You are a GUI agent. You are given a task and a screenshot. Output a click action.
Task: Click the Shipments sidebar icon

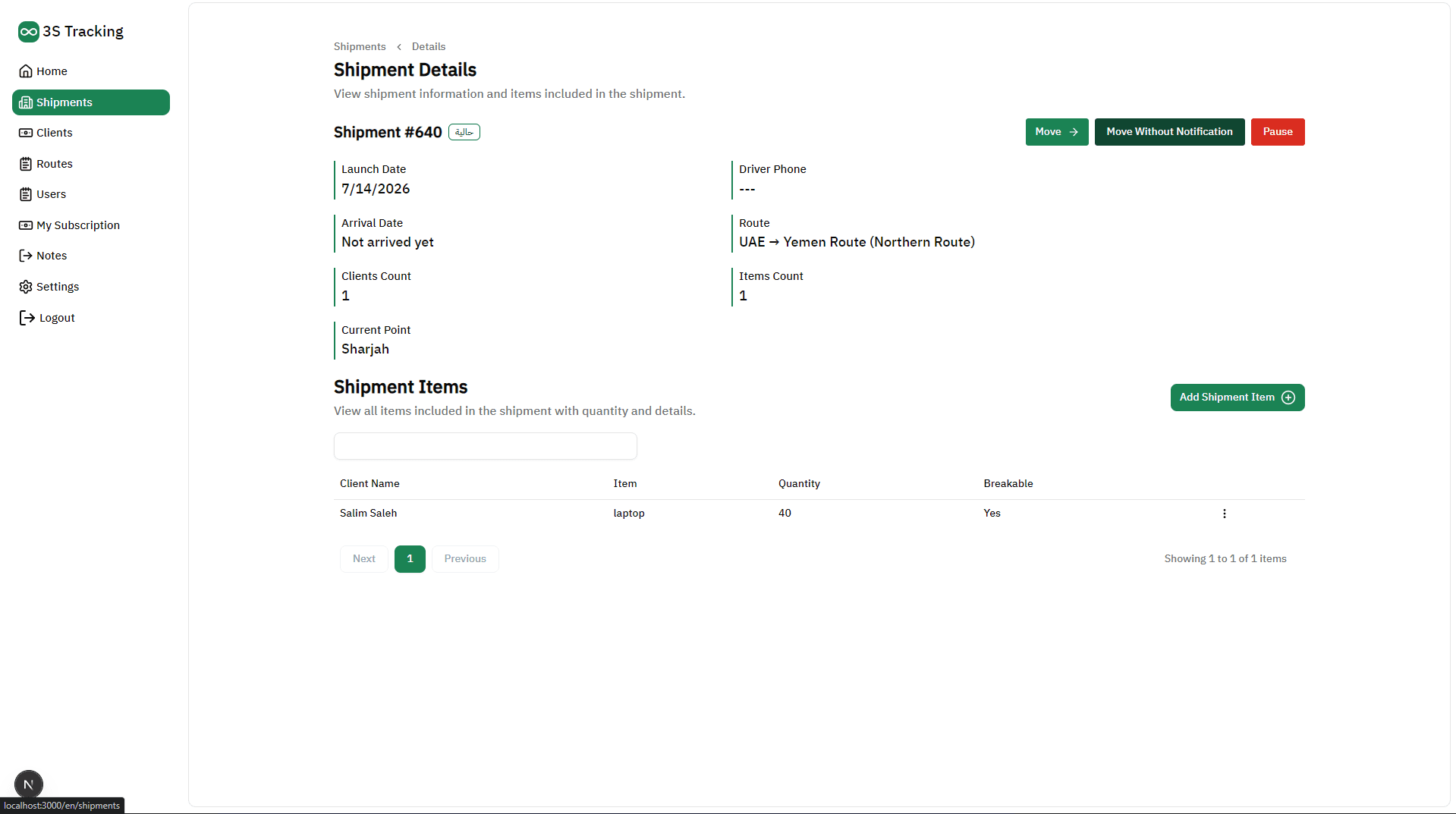(26, 102)
